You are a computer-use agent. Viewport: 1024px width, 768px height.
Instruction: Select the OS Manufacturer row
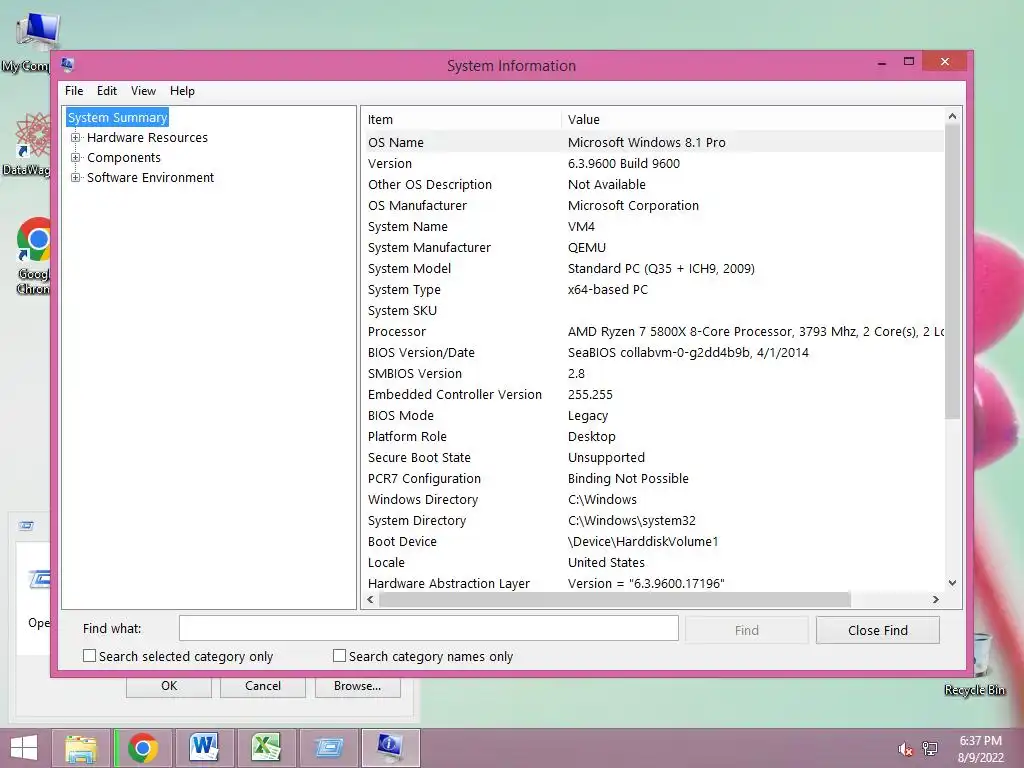click(653, 205)
